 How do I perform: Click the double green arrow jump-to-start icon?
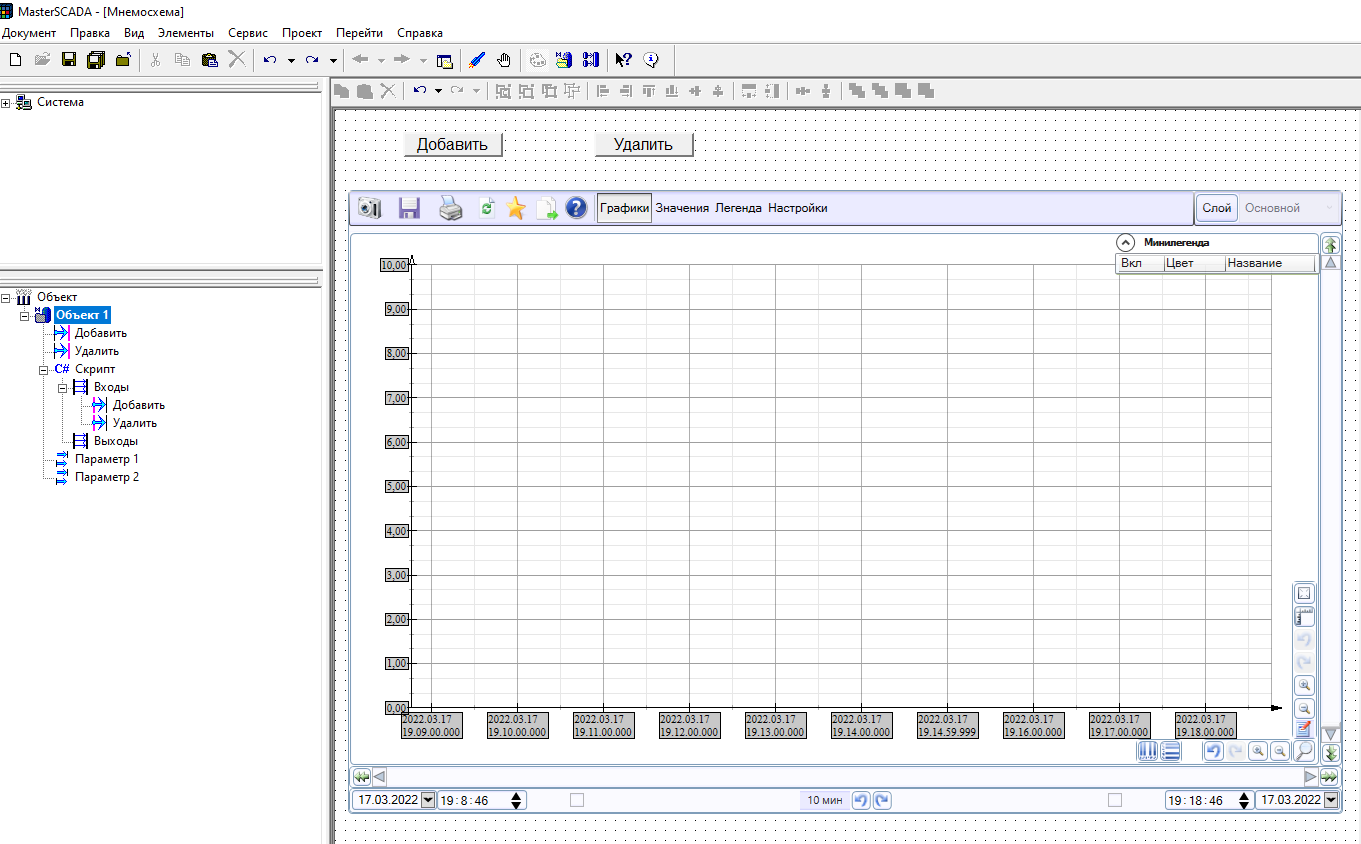point(361,776)
